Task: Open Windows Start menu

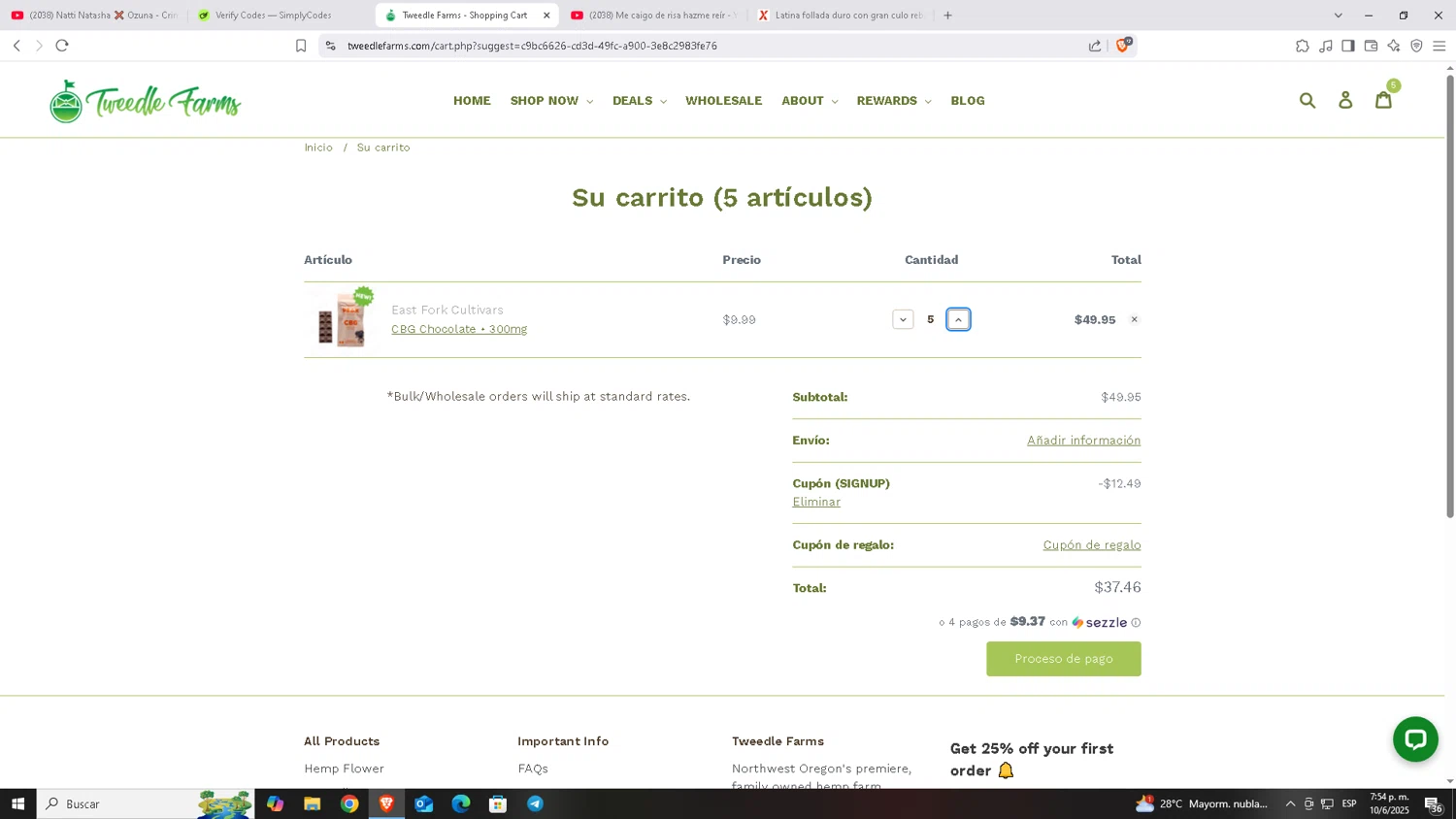Action: [17, 803]
